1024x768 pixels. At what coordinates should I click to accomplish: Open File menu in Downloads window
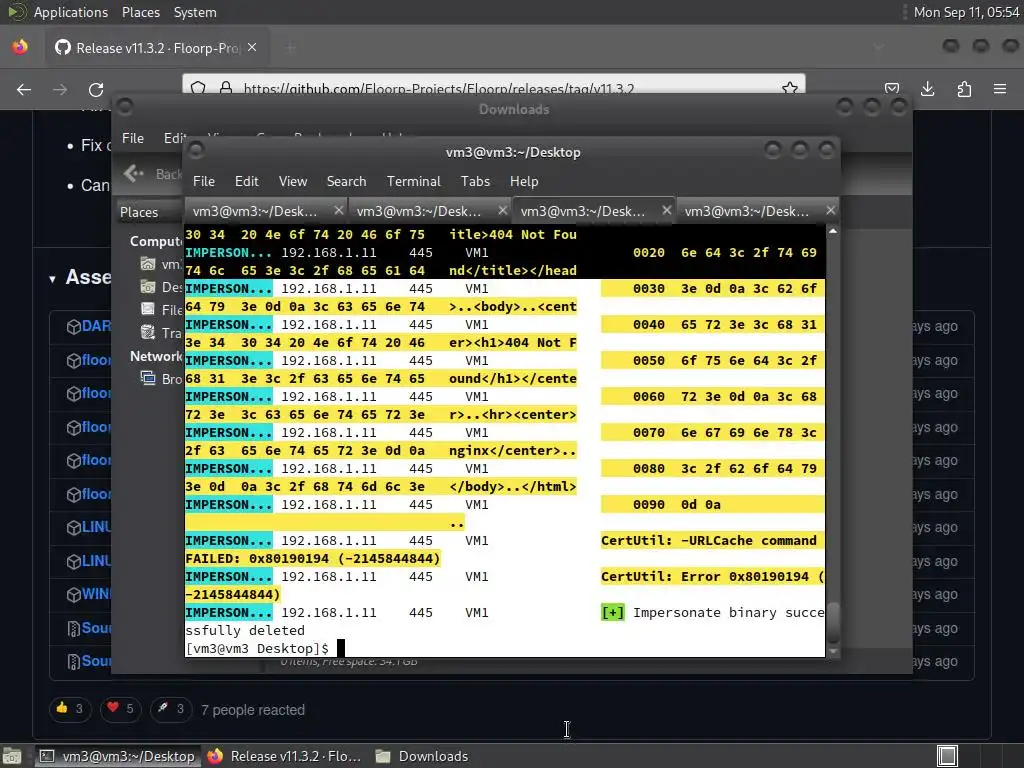click(133, 138)
